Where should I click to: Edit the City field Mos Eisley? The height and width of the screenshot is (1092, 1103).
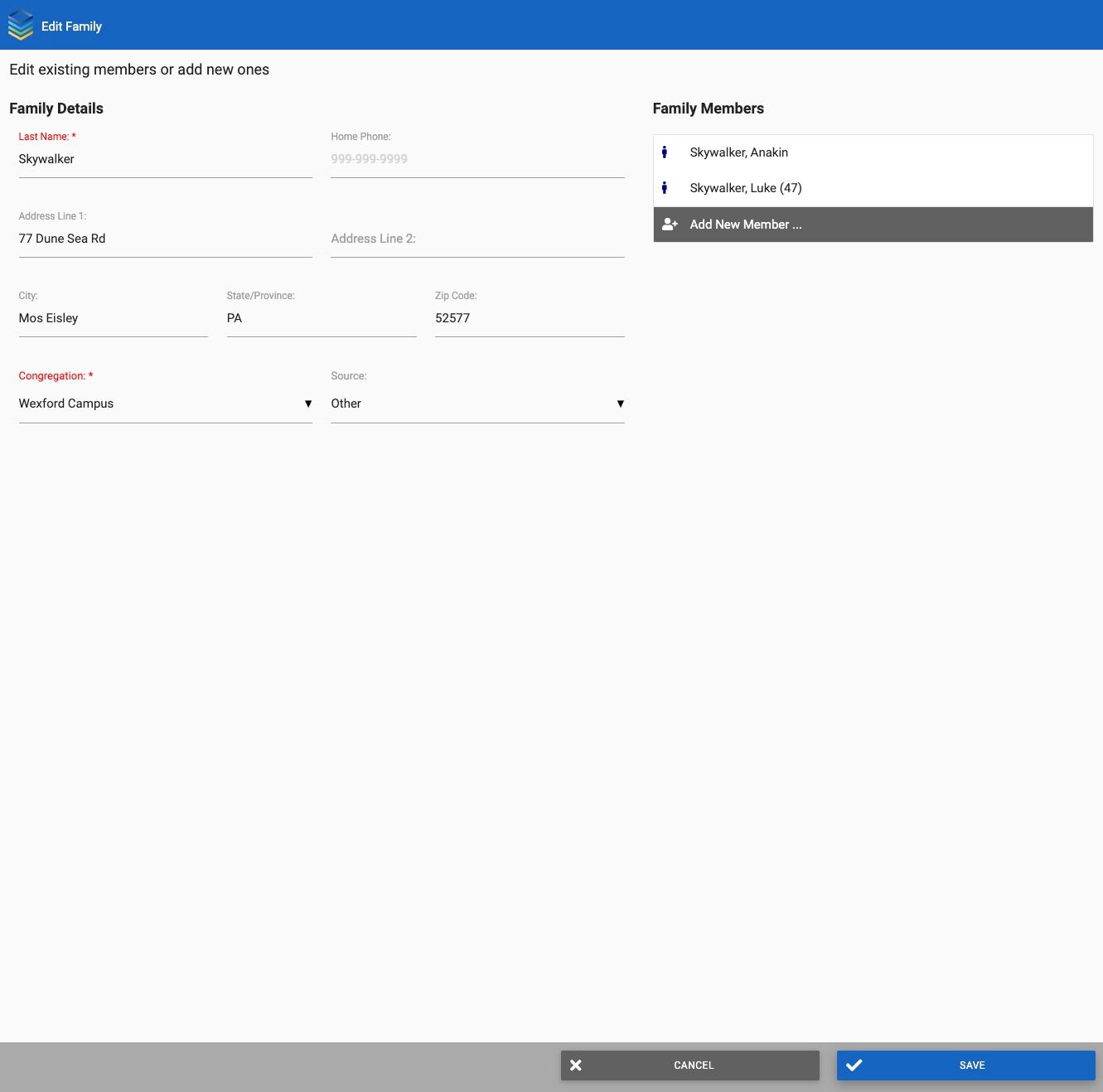114,318
